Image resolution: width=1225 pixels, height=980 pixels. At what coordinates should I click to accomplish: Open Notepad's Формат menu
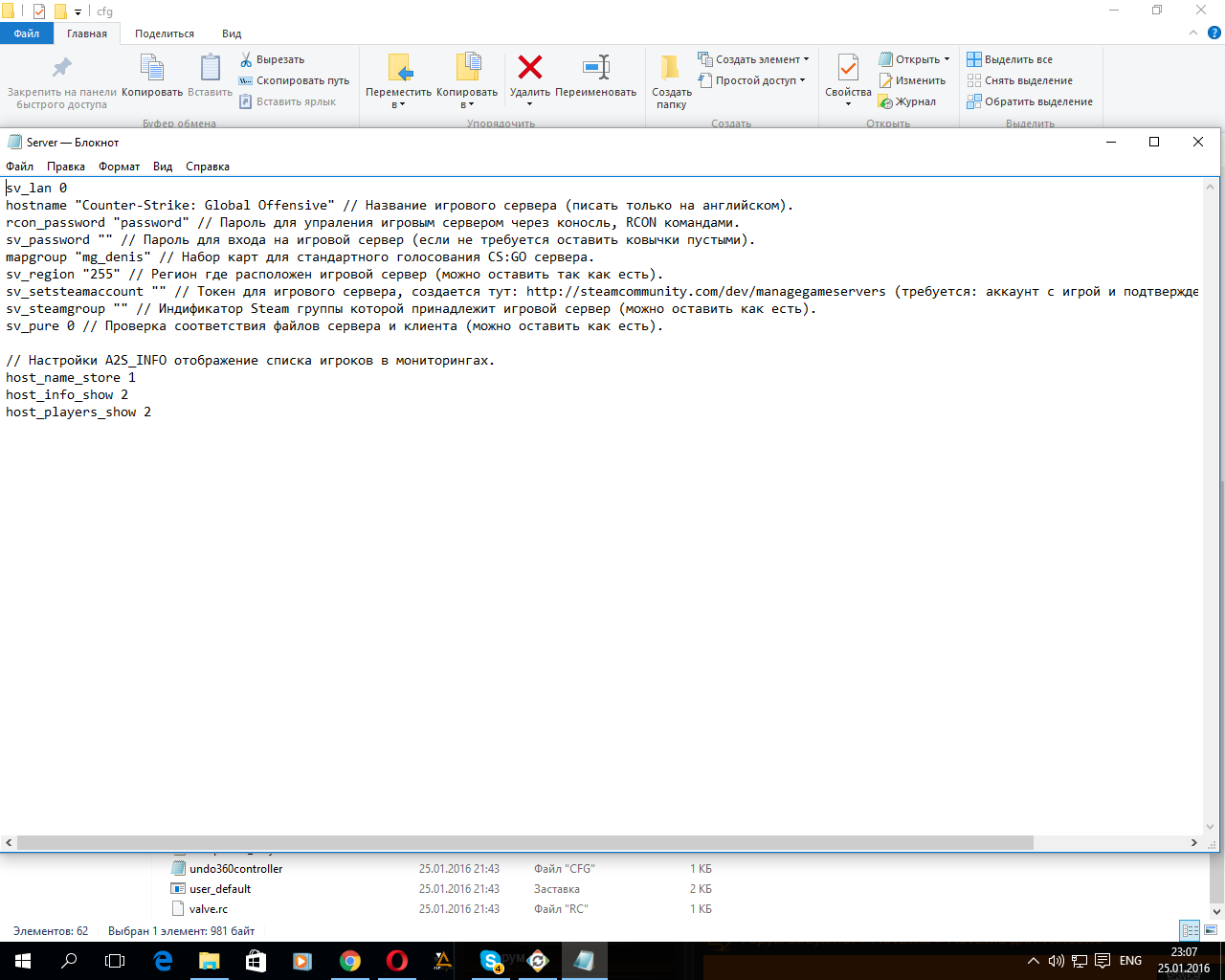coord(120,167)
